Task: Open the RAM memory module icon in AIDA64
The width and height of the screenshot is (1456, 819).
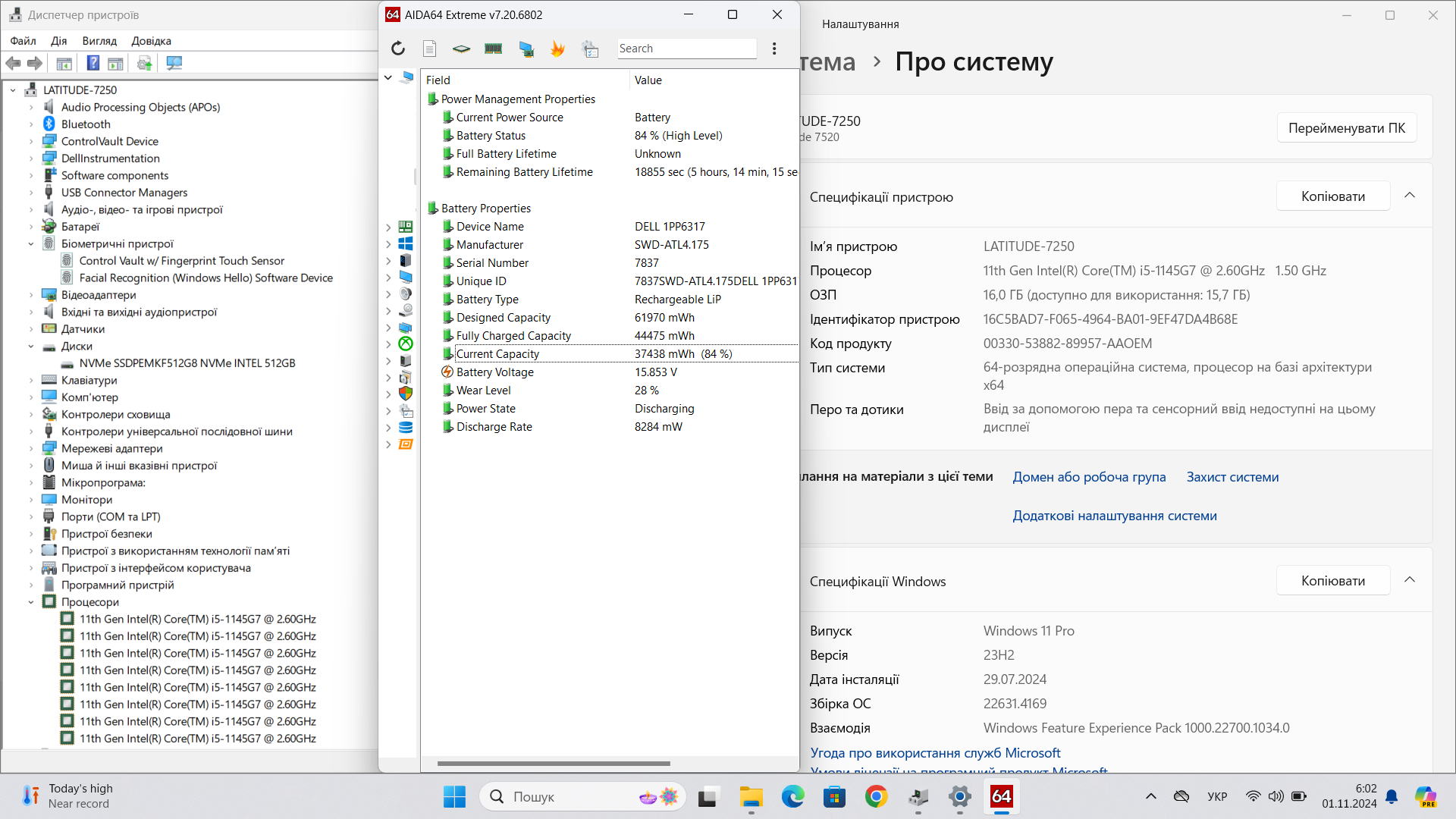Action: 494,49
